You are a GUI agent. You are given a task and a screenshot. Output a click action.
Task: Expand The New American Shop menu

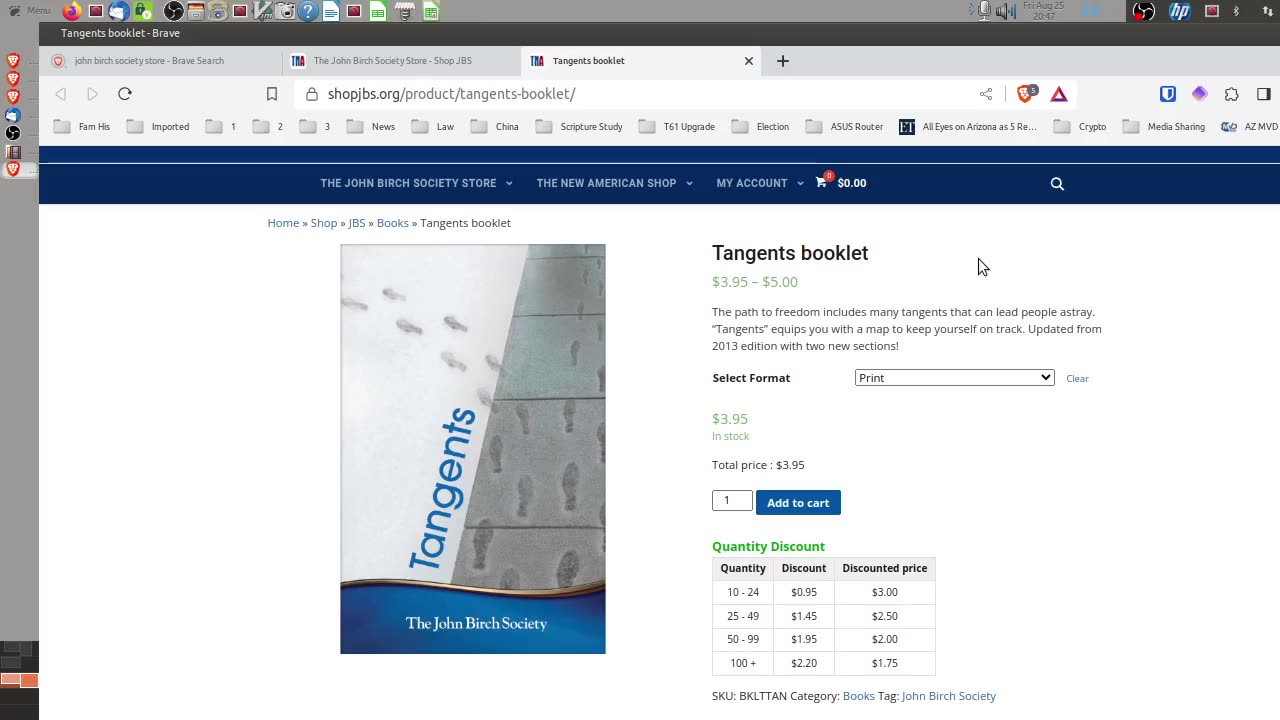click(614, 183)
